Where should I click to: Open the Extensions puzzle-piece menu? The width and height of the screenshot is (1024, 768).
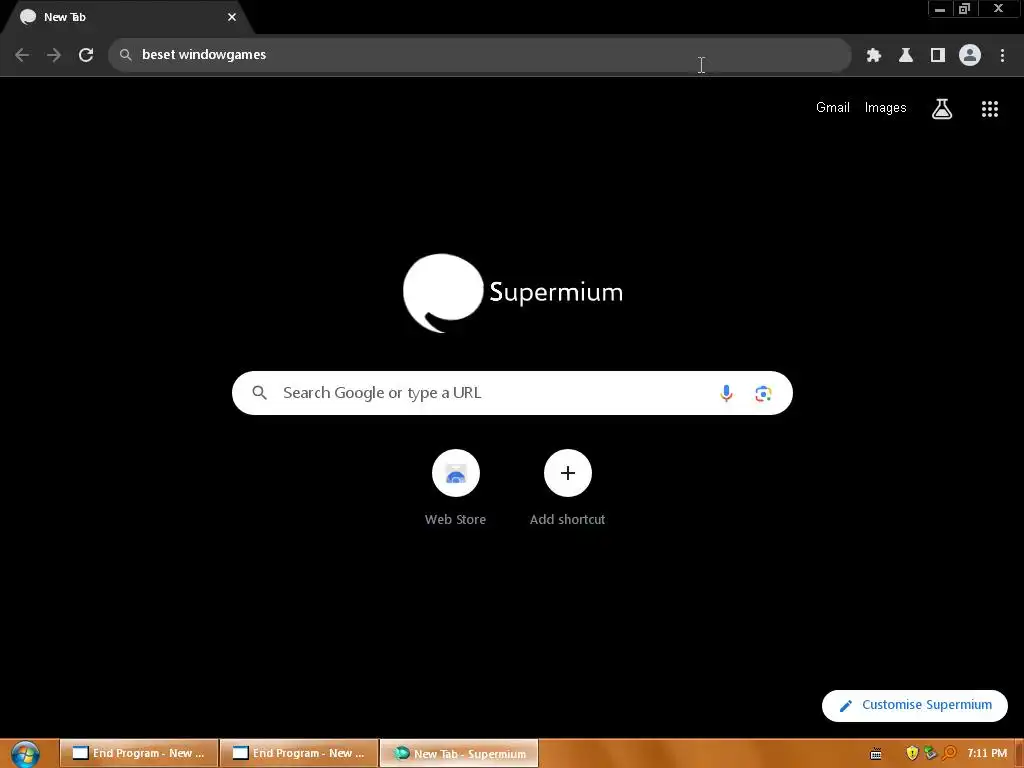click(874, 55)
